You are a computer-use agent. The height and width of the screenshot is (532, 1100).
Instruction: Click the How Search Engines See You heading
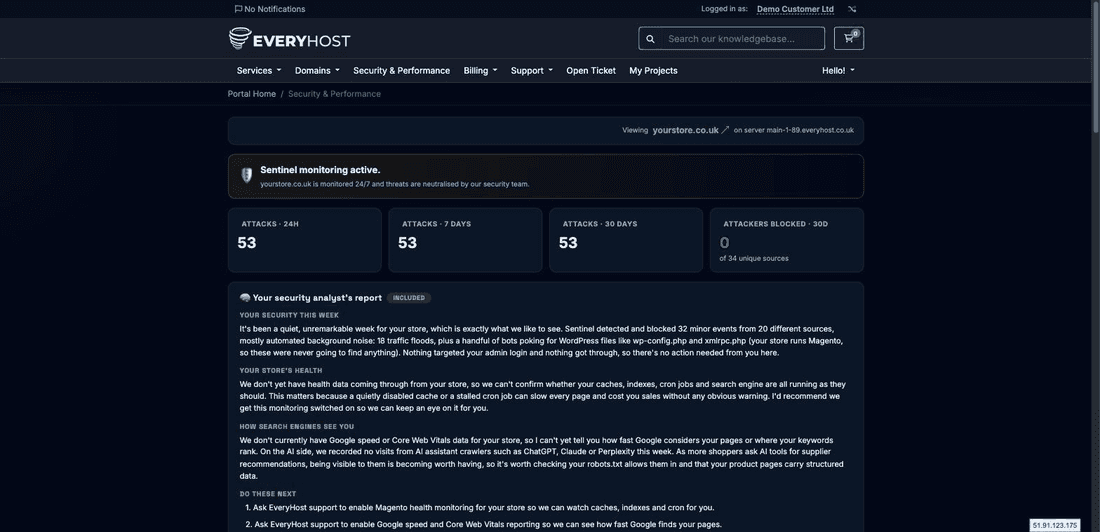click(x=297, y=426)
